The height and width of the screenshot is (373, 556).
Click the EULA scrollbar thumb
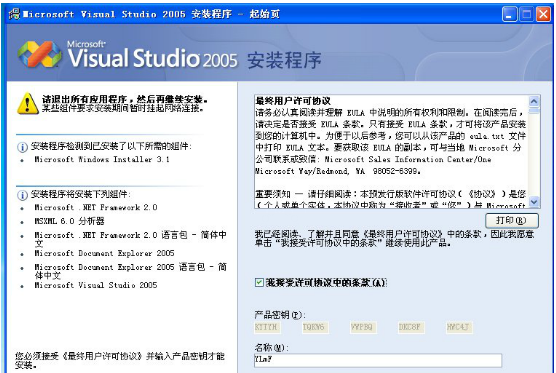click(x=534, y=111)
